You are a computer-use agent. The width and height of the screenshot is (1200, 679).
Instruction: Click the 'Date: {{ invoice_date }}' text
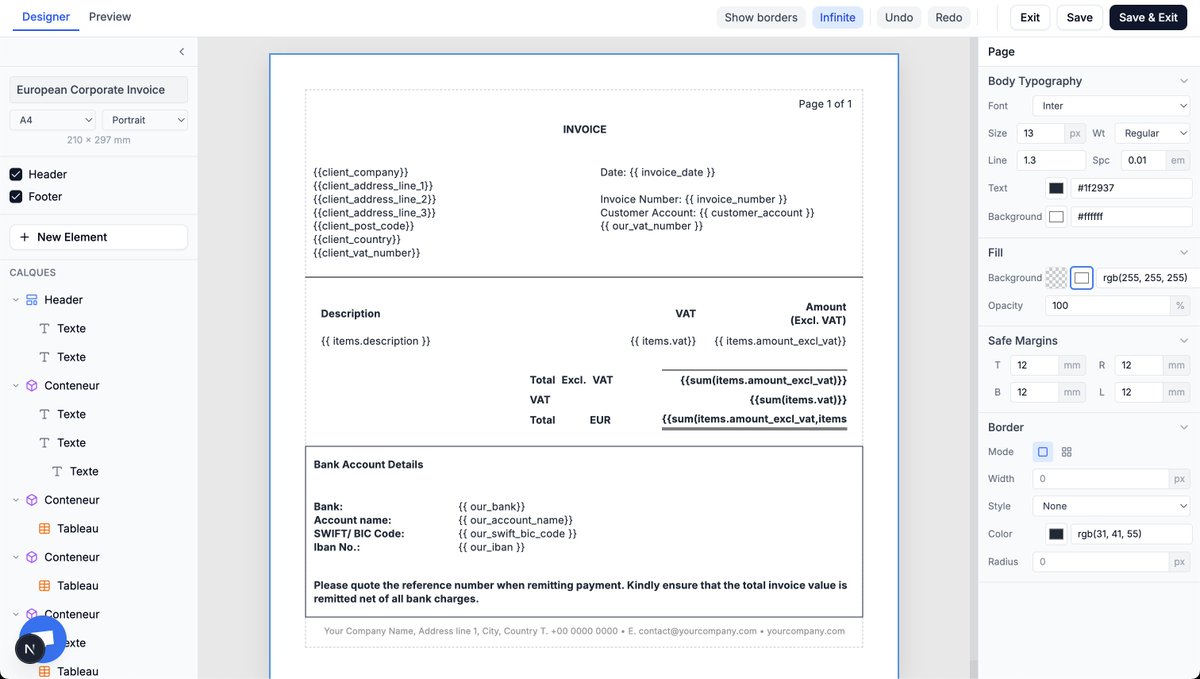click(657, 173)
